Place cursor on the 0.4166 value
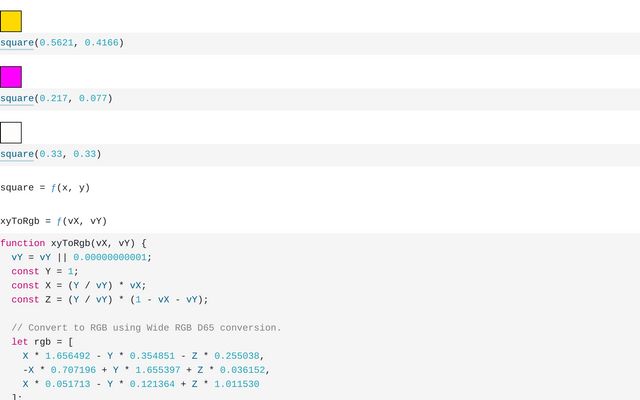Viewport: 640px width, 400px height. pos(101,43)
